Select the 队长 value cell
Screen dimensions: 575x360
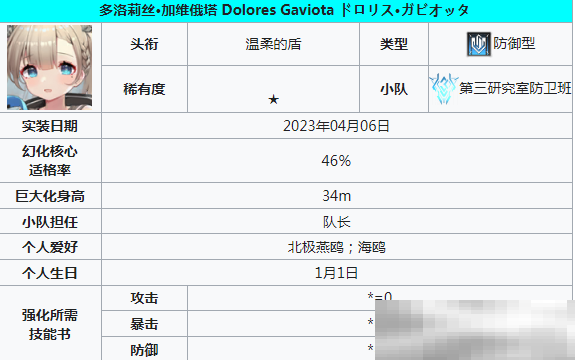pos(337,222)
